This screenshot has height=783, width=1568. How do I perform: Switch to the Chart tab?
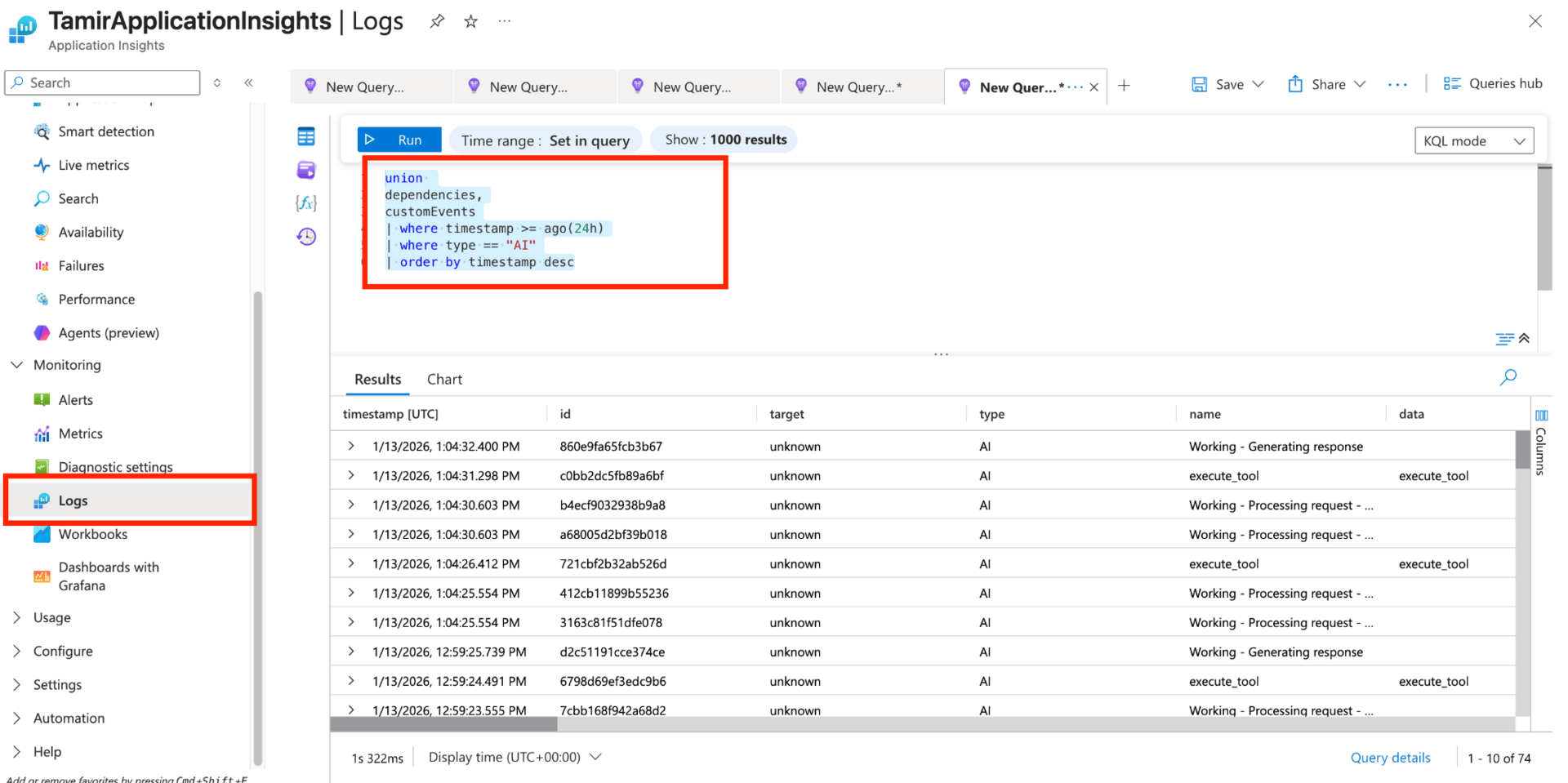444,379
